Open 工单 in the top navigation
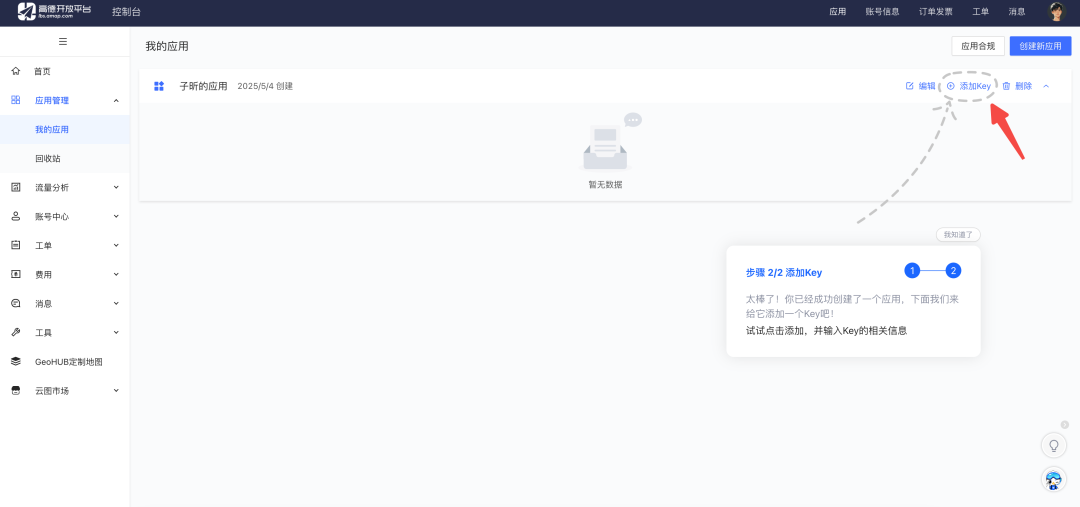Viewport: 1080px width, 507px height. [x=981, y=12]
